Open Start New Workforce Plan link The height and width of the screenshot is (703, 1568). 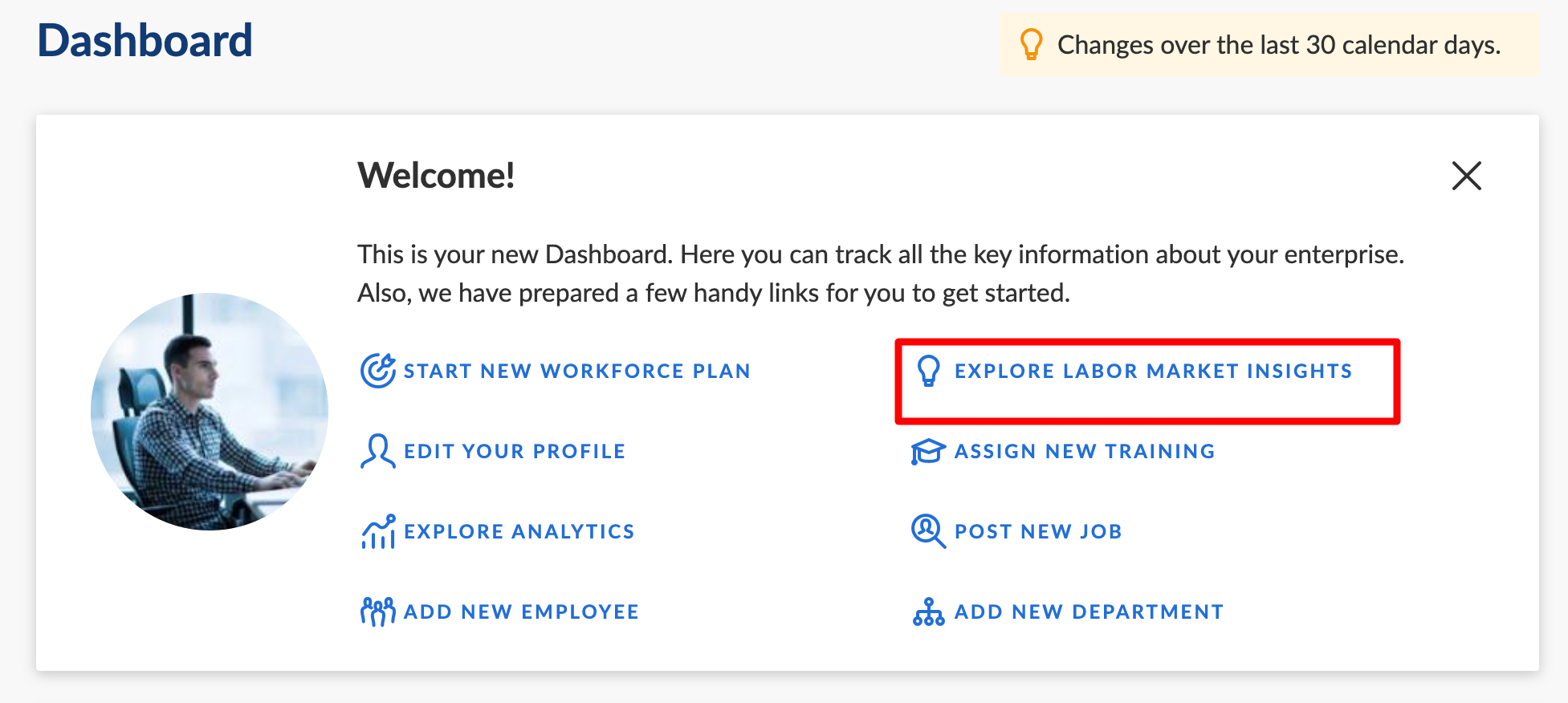pyautogui.click(x=576, y=371)
